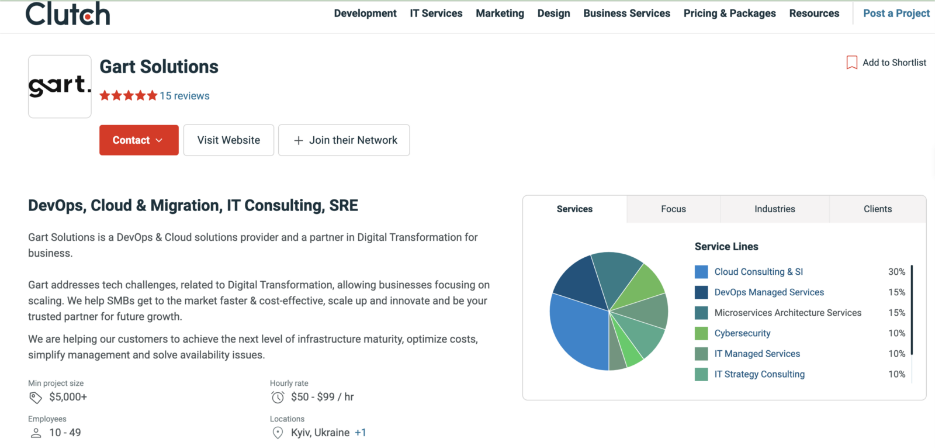Open the Development menu

(365, 13)
